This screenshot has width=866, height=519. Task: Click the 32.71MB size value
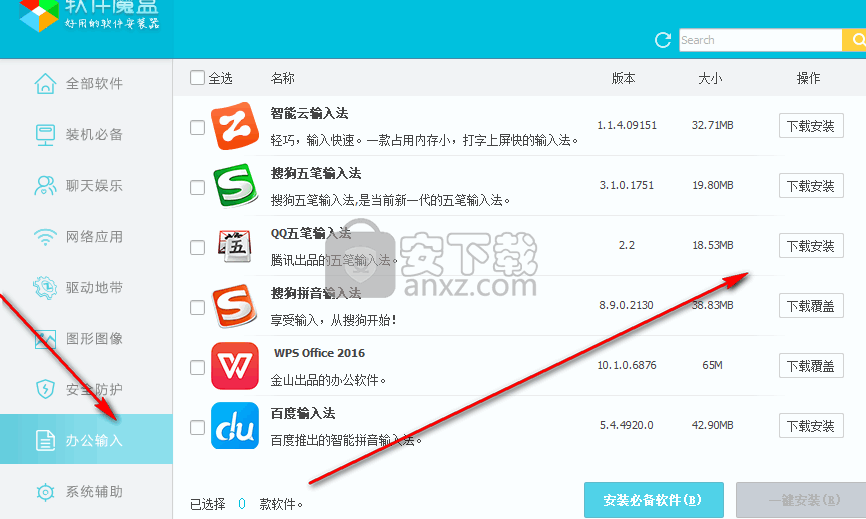712,125
